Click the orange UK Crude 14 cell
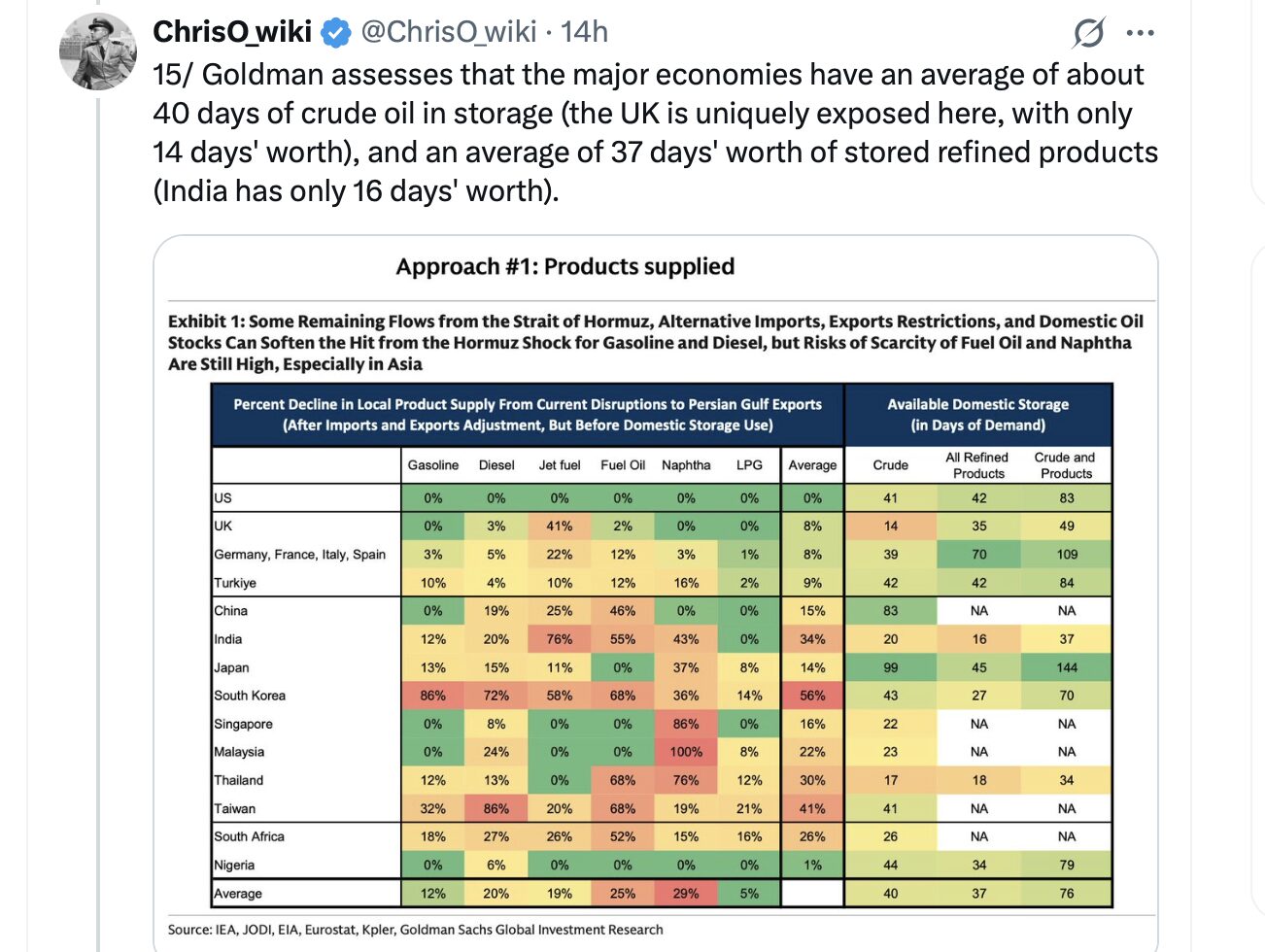The image size is (1265, 952). pyautogui.click(x=890, y=526)
